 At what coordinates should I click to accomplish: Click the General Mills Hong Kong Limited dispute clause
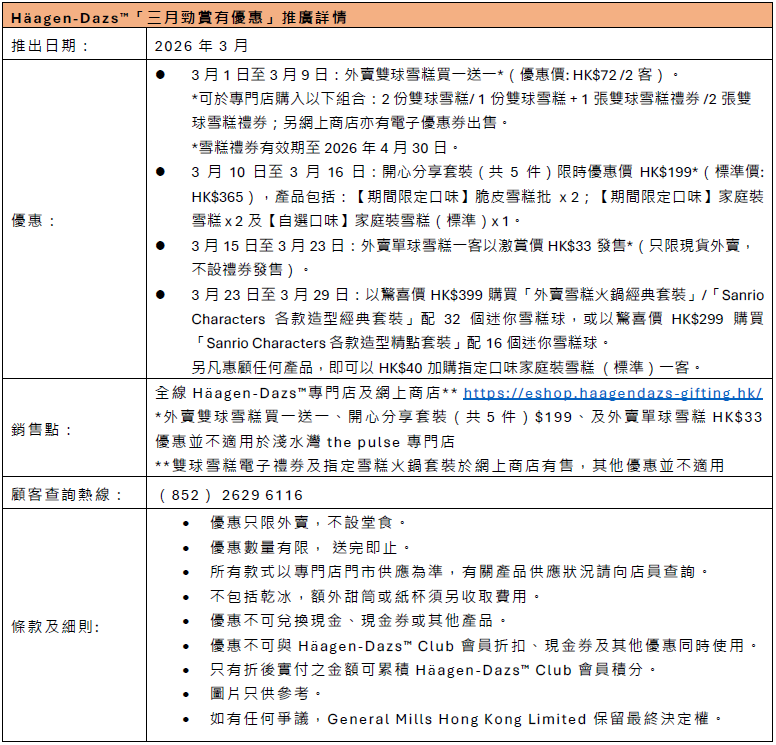pos(465,719)
